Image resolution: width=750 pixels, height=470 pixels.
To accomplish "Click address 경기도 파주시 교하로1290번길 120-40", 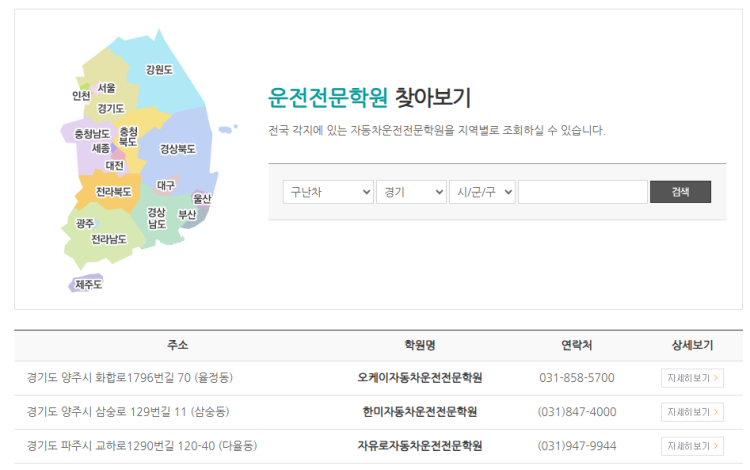I will tap(142, 446).
